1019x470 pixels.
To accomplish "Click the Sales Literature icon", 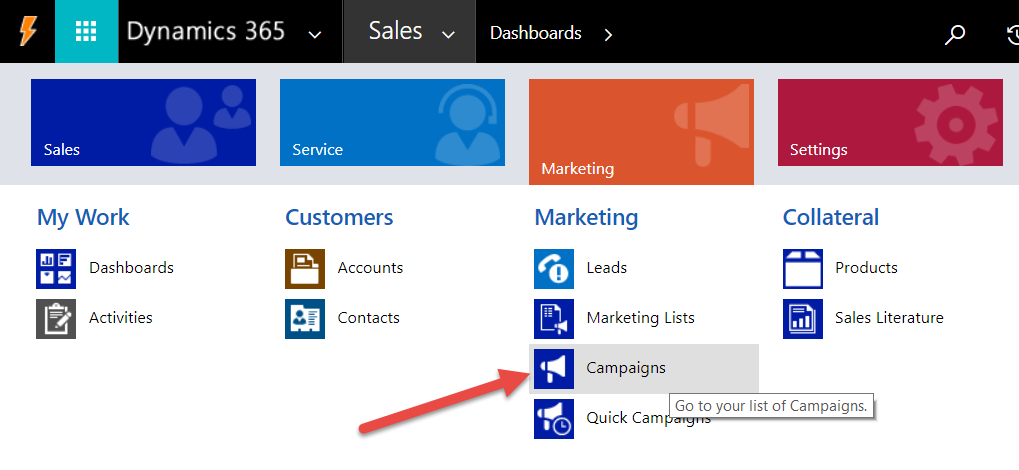I will (802, 318).
